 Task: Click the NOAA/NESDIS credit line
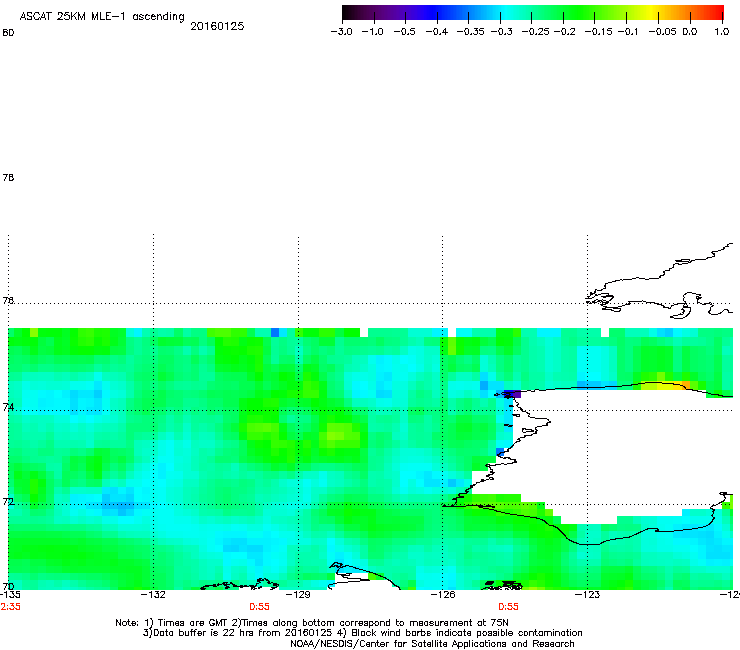coord(432,644)
